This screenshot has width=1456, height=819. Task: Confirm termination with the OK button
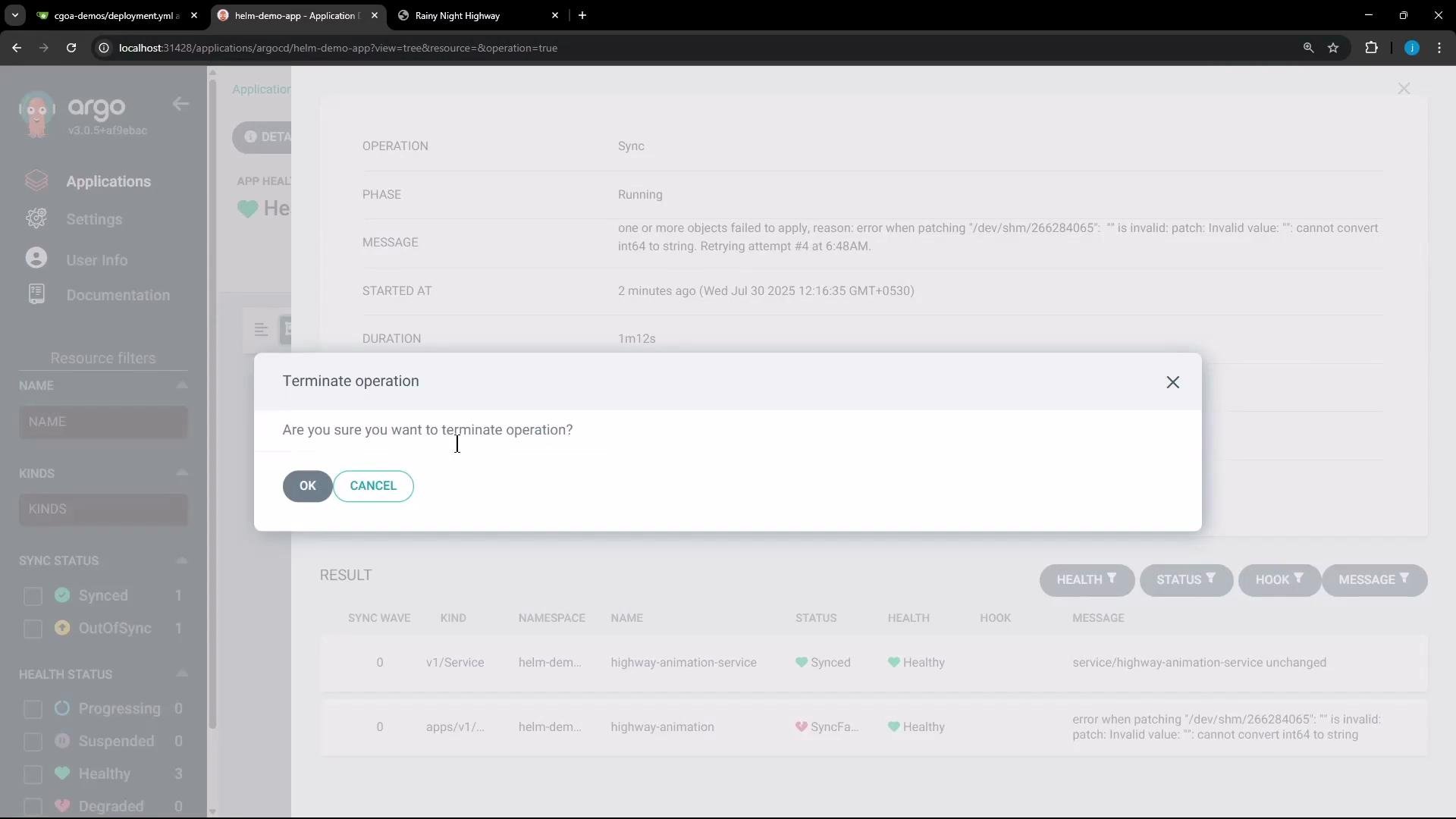(307, 486)
